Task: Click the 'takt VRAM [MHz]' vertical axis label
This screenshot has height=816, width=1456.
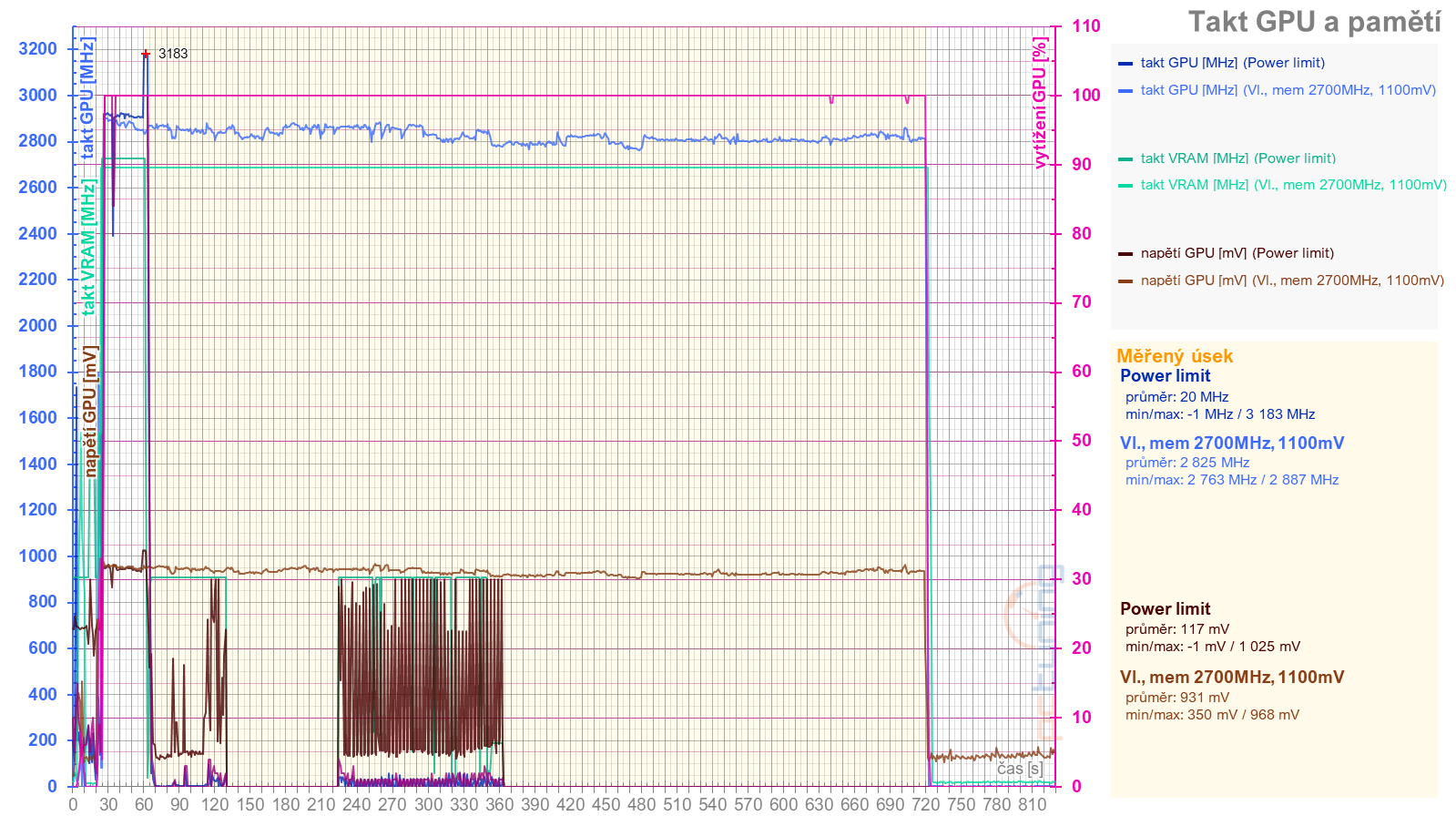Action: [x=87, y=248]
